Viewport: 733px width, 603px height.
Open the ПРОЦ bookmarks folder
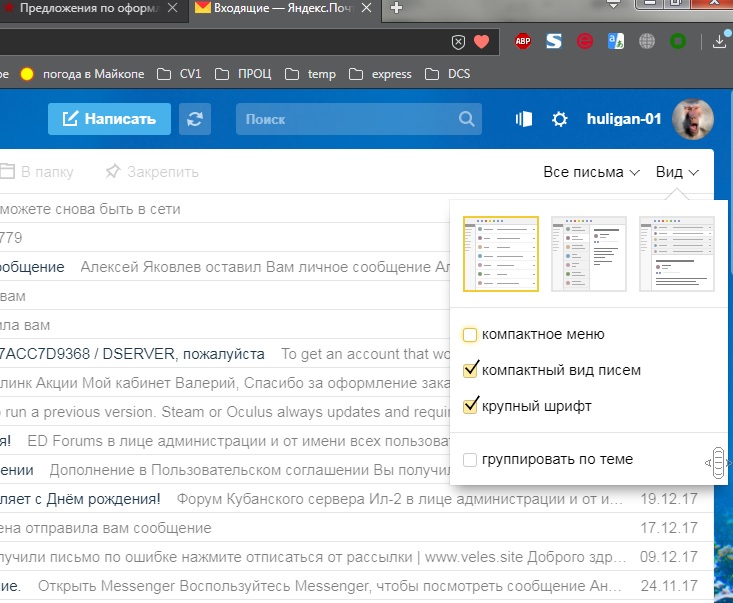[243, 74]
